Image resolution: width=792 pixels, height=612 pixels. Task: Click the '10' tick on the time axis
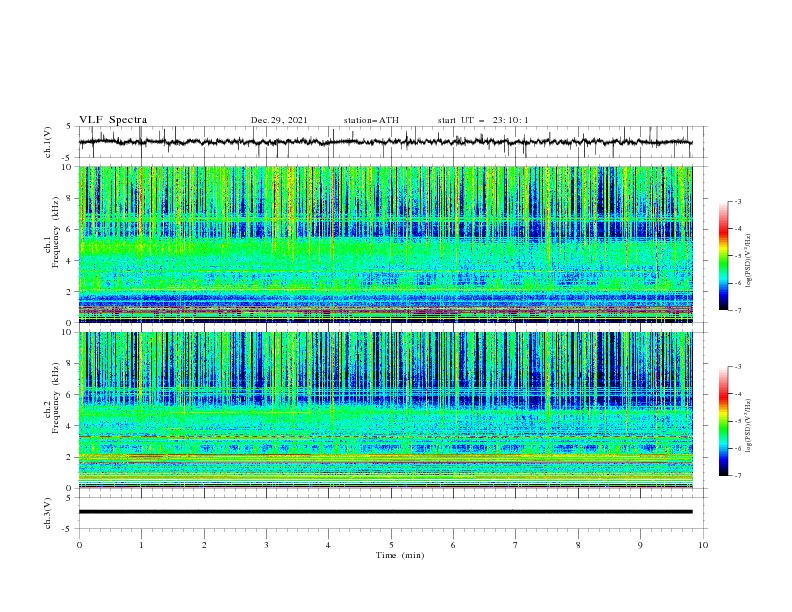pyautogui.click(x=703, y=545)
